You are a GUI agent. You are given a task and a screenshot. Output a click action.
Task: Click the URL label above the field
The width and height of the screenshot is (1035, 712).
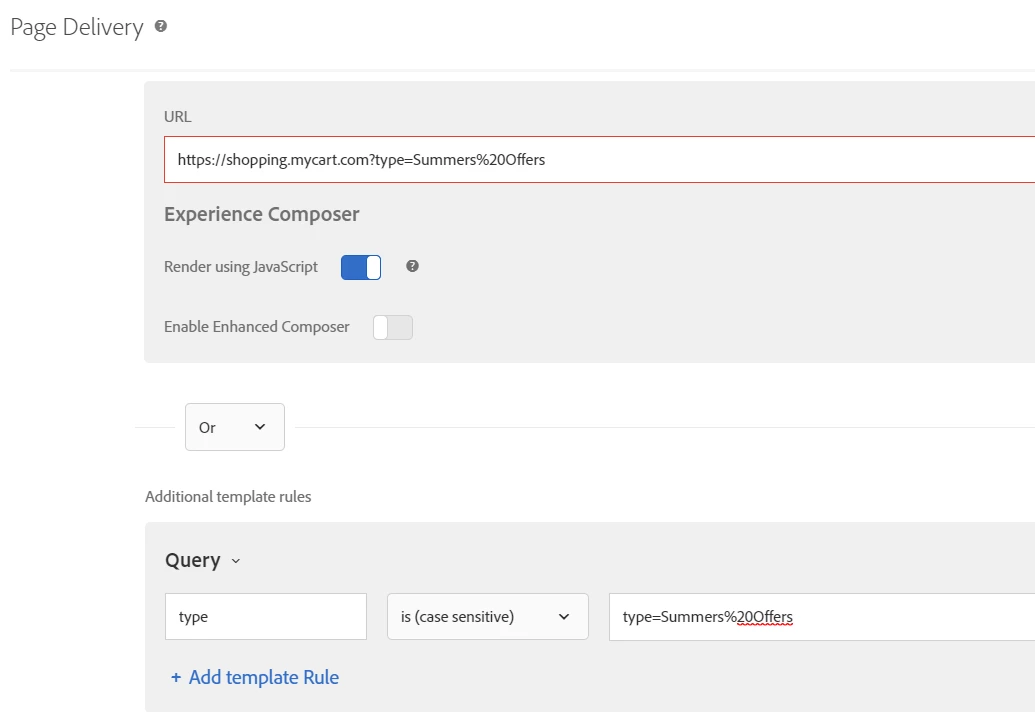click(x=178, y=116)
